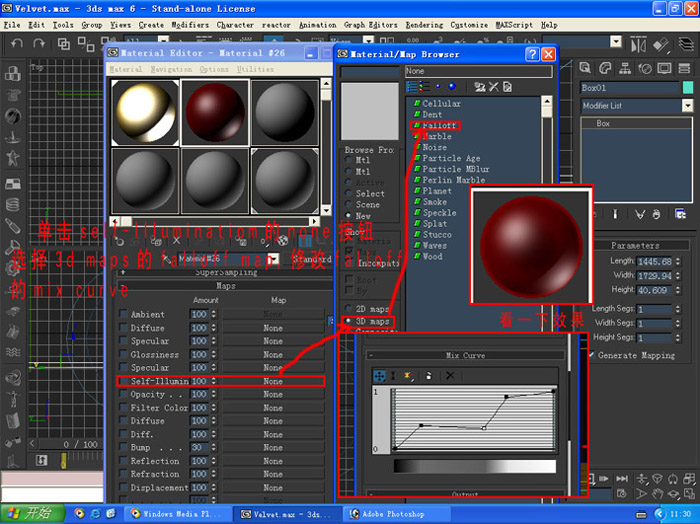Click the Opacity None map button
700x524 pixels.
coord(273,394)
